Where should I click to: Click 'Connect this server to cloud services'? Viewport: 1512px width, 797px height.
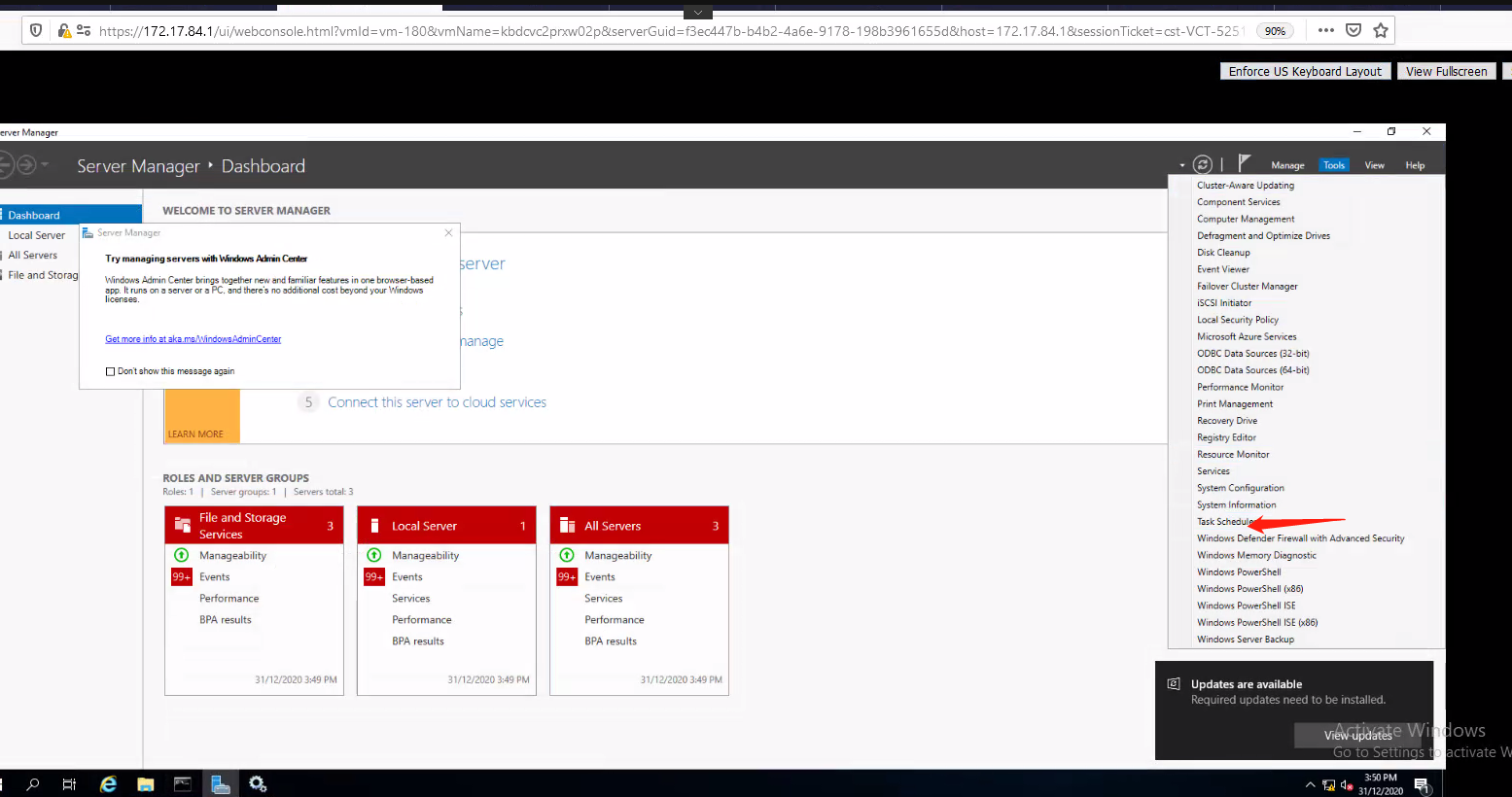tap(437, 402)
